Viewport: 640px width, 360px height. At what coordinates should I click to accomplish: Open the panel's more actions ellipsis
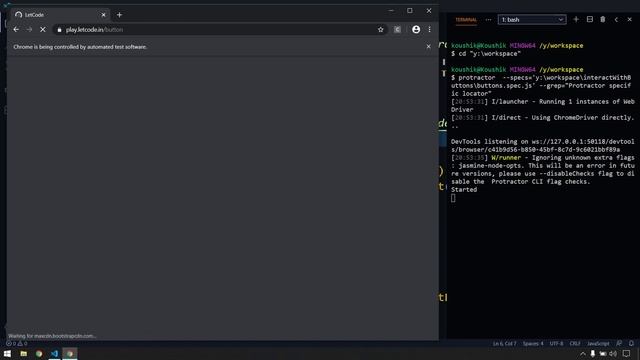click(x=488, y=20)
